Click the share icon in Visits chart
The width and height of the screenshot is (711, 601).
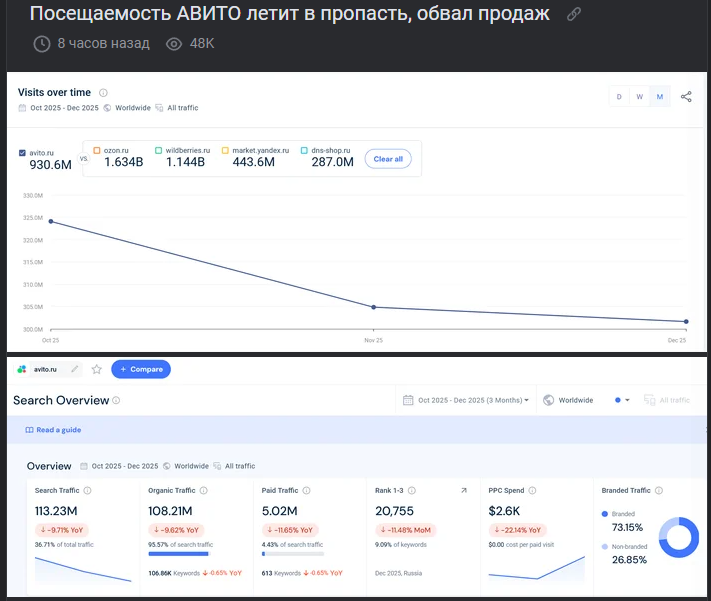686,97
